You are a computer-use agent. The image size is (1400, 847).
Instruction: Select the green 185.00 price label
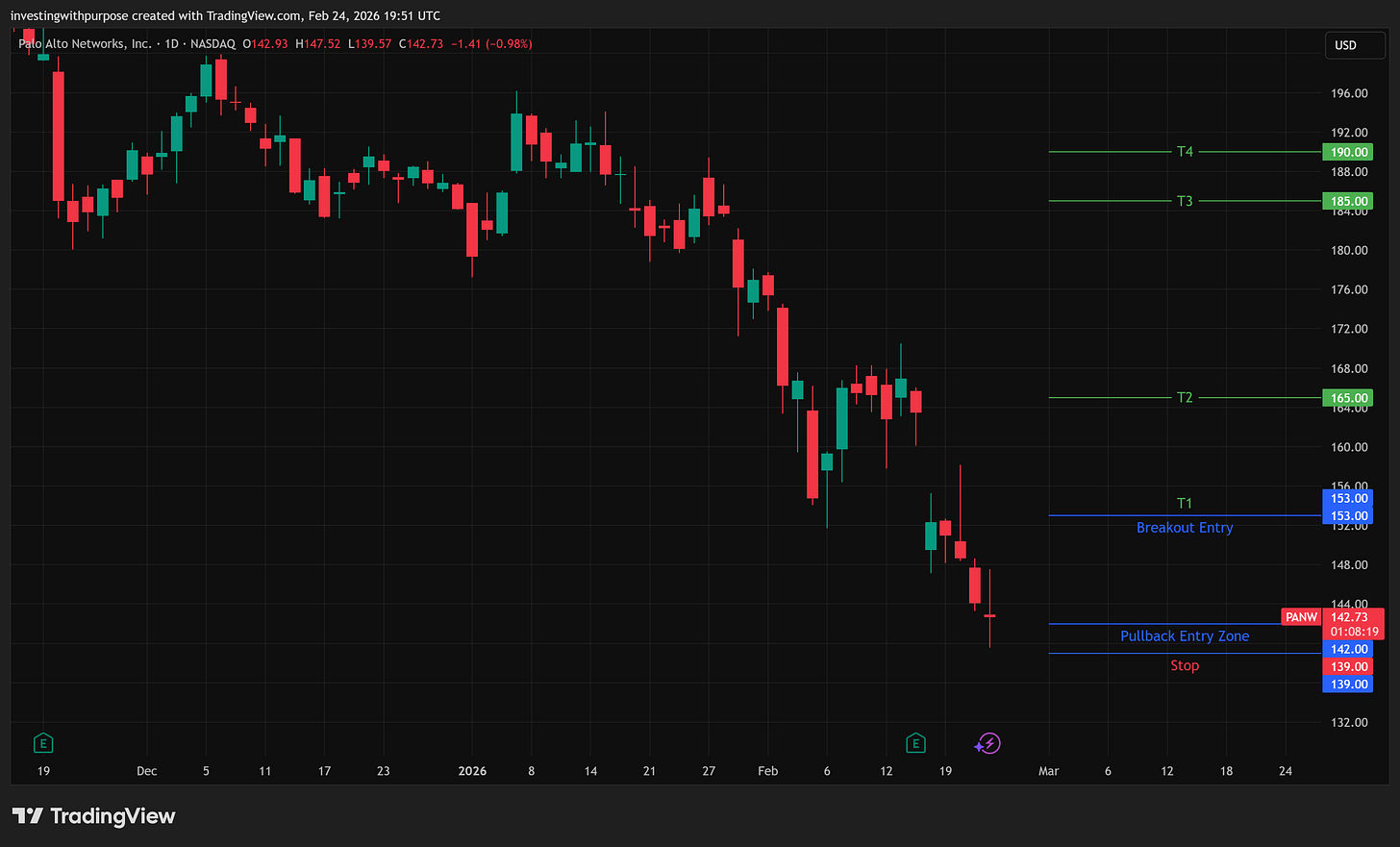click(1348, 201)
